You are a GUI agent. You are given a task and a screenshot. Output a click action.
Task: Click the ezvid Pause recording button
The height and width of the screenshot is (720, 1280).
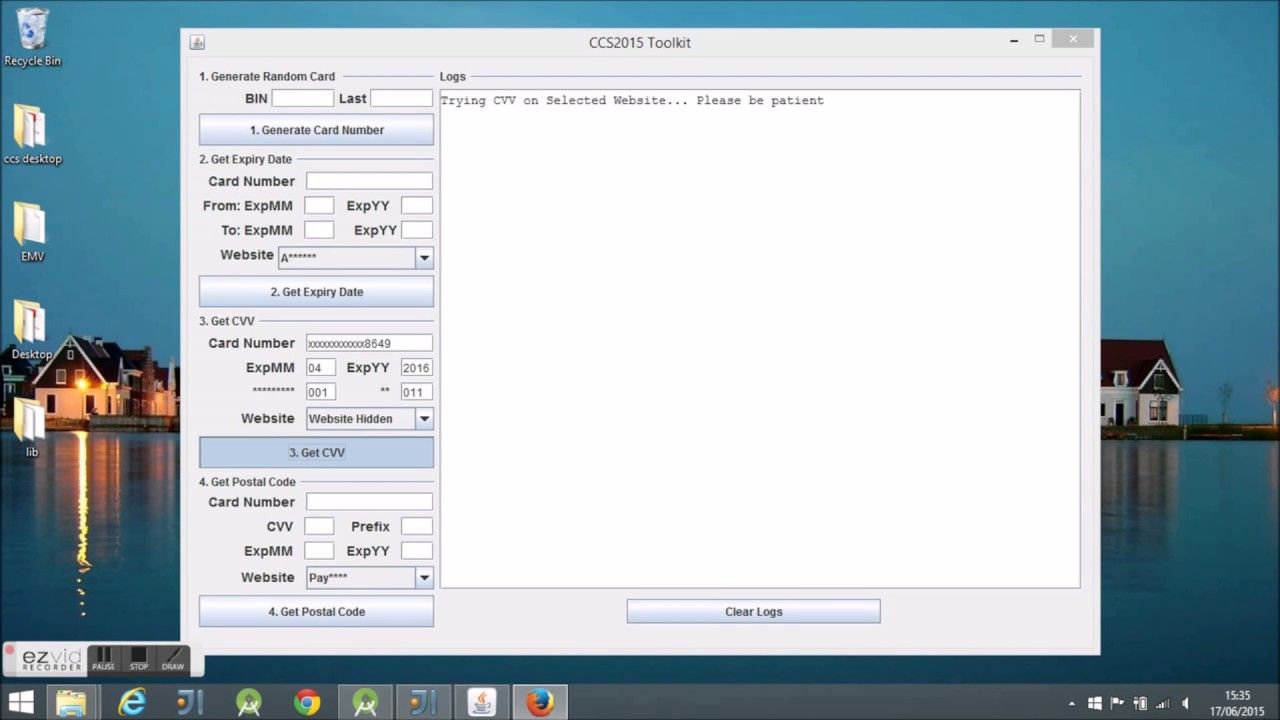coord(103,659)
